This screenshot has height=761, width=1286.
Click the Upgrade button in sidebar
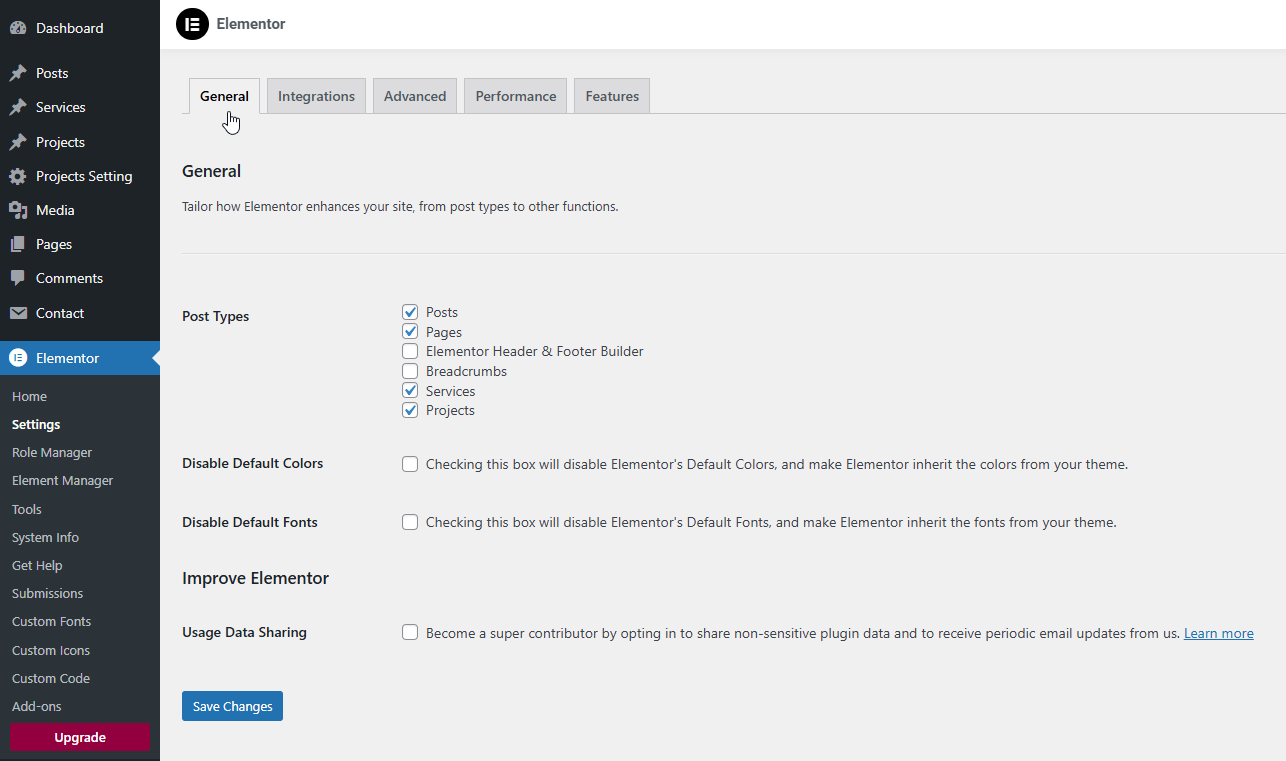[80, 737]
